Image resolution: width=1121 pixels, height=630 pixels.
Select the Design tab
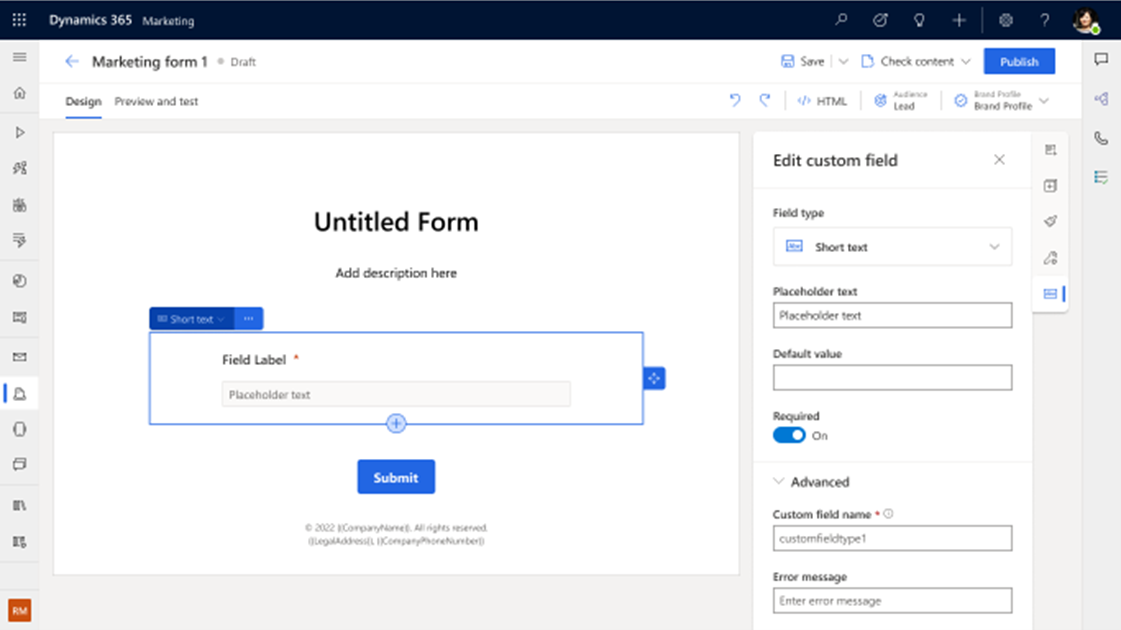pos(83,102)
